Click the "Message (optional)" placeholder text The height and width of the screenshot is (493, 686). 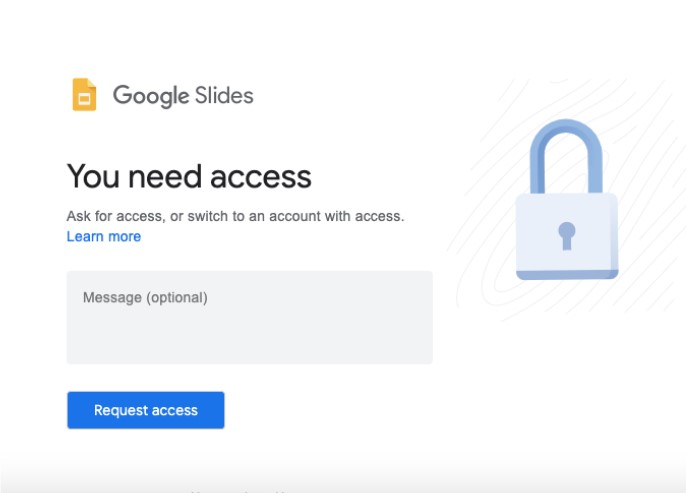tap(145, 298)
